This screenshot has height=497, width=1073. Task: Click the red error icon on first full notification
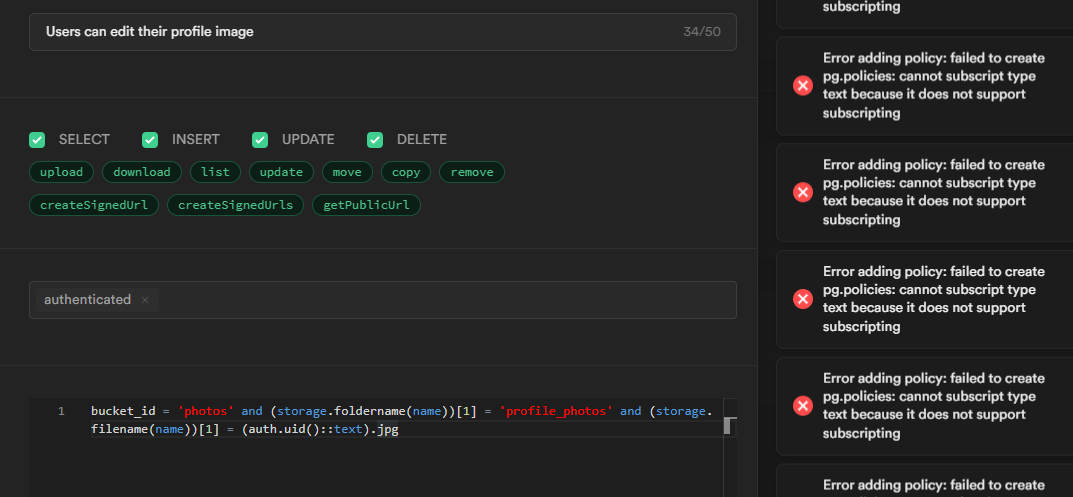(x=803, y=85)
